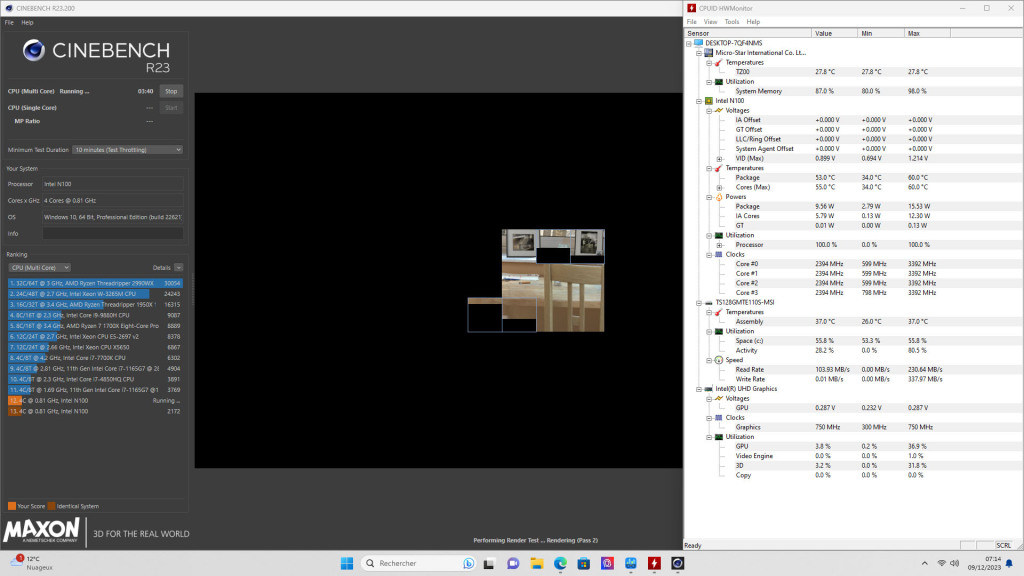The width and height of the screenshot is (1024, 576).
Task: Expand the VID (Max) node
Action: coord(720,159)
